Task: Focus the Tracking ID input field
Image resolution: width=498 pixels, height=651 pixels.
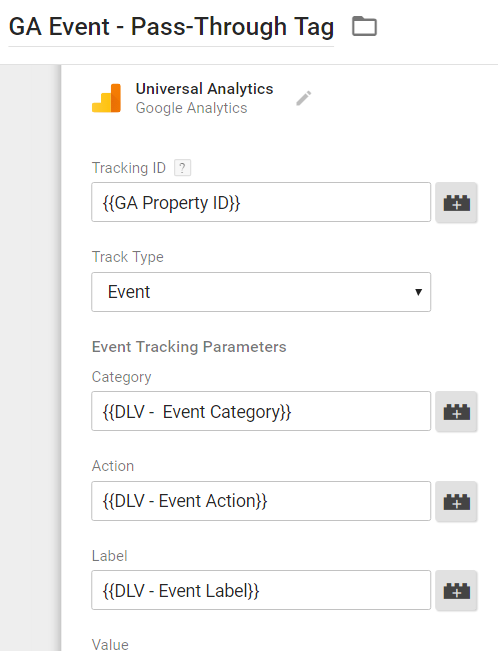Action: click(261, 202)
